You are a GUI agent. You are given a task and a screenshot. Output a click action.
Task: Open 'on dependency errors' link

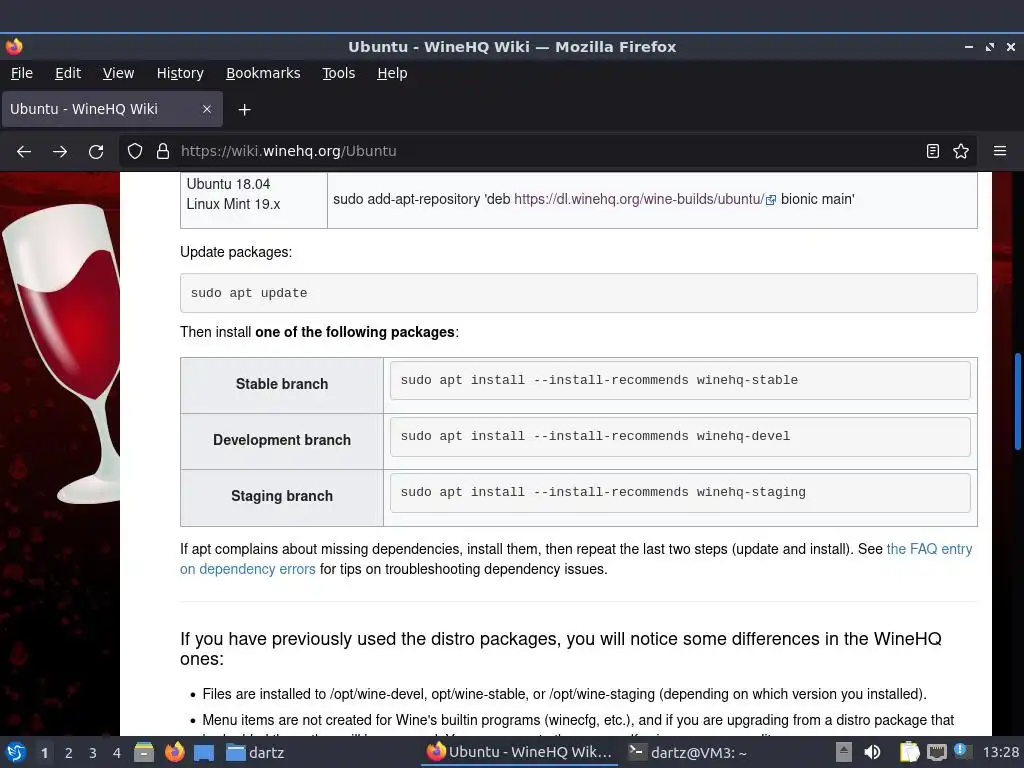[248, 569]
